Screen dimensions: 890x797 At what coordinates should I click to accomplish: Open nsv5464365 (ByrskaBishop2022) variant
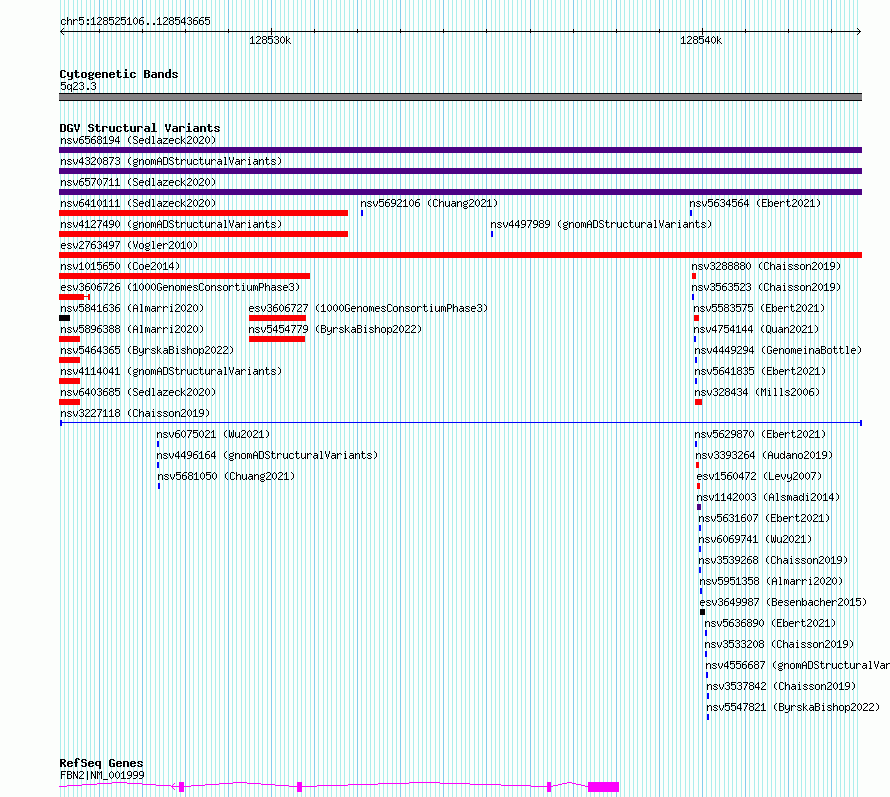[x=147, y=350]
